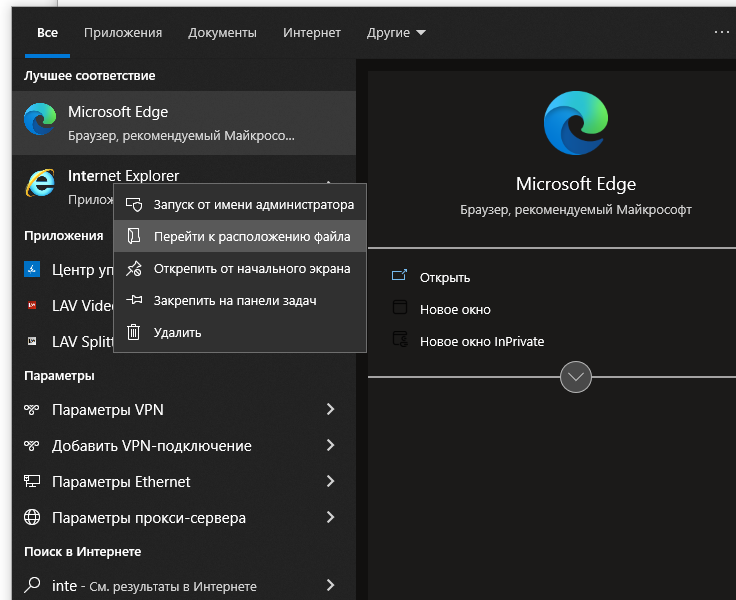Choose Удалить in the context menu
Image resolution: width=736 pixels, height=600 pixels.
click(240, 332)
